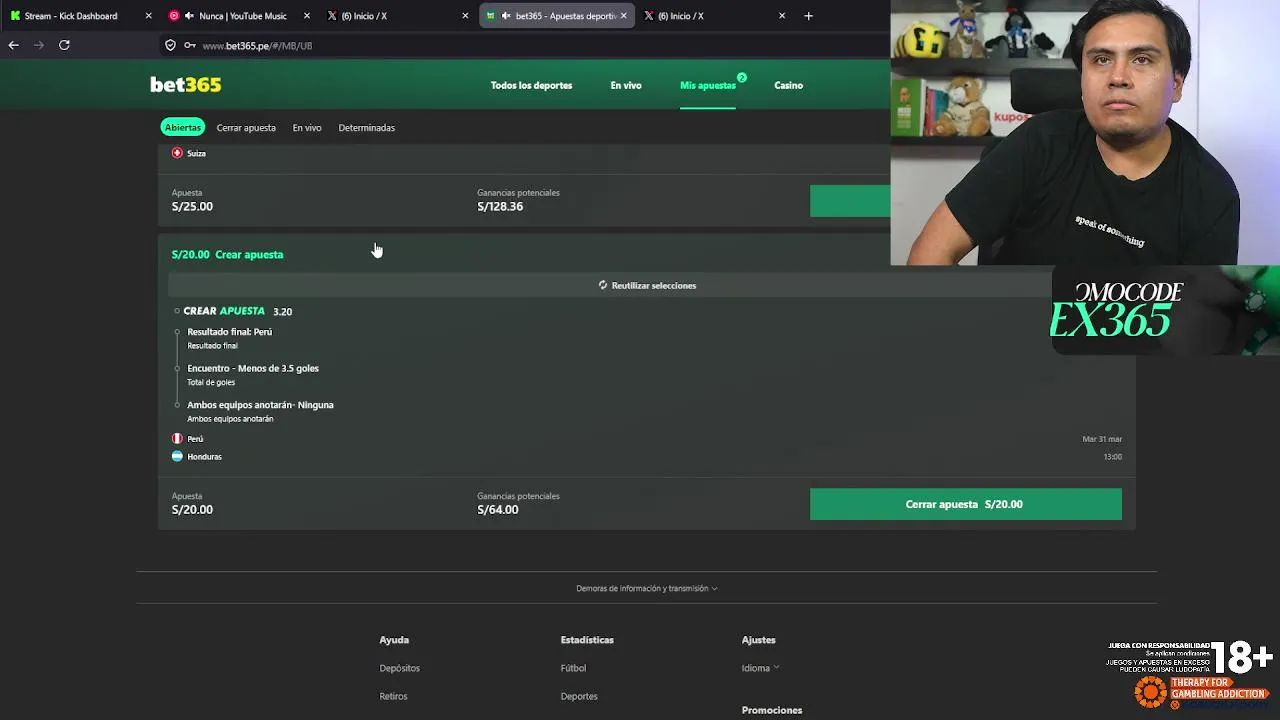
Task: Click Ambos equipos anotarán- Ninguna selection
Action: [x=260, y=405]
